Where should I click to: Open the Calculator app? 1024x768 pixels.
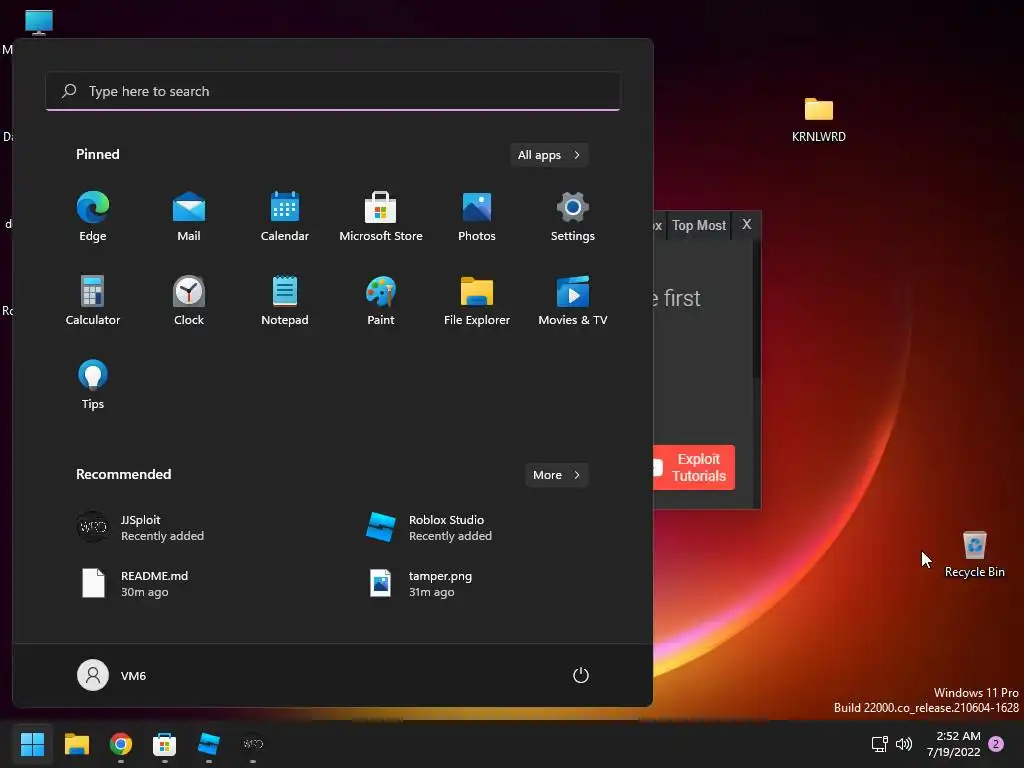(x=93, y=300)
